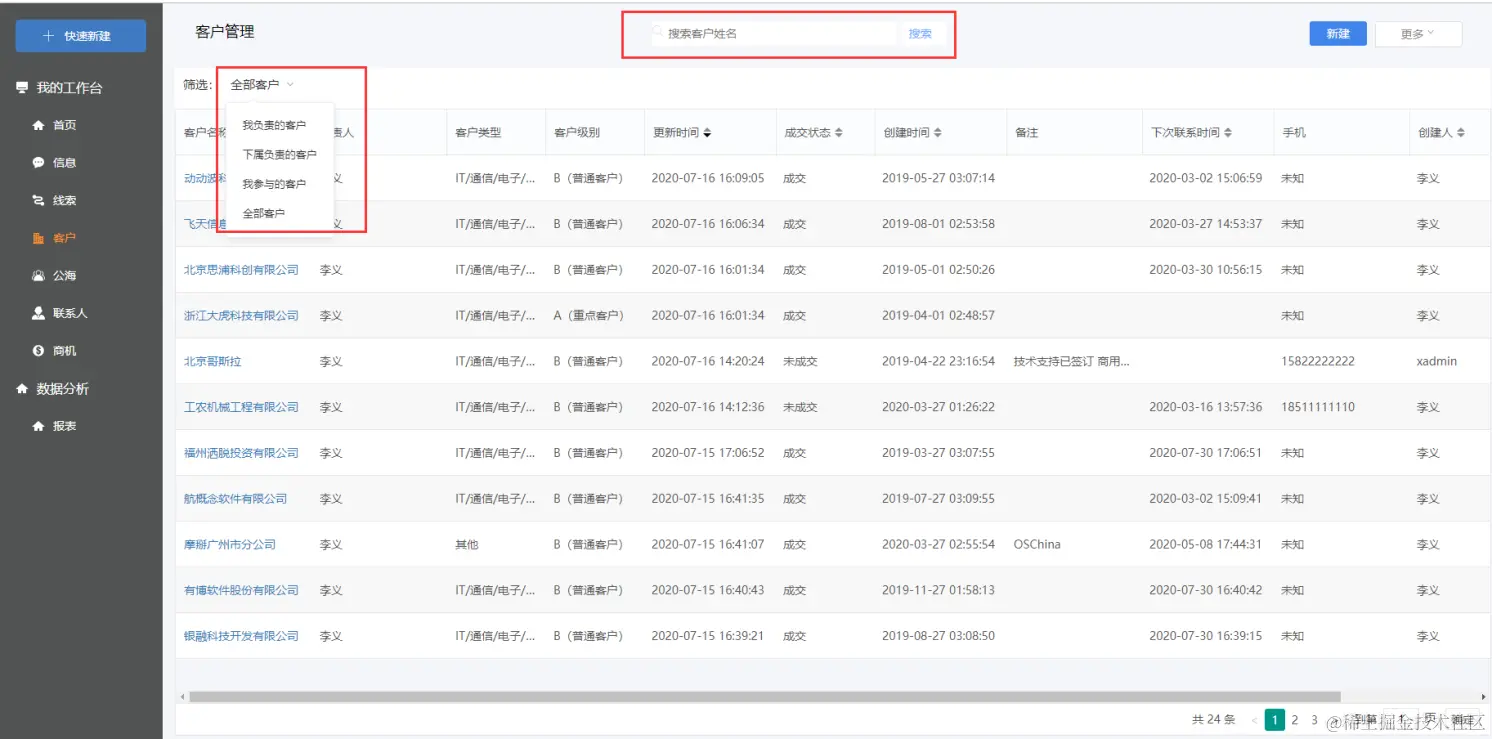Open customer 银融科技开发有限公司
Viewport: 1492px width, 739px height.
241,636
